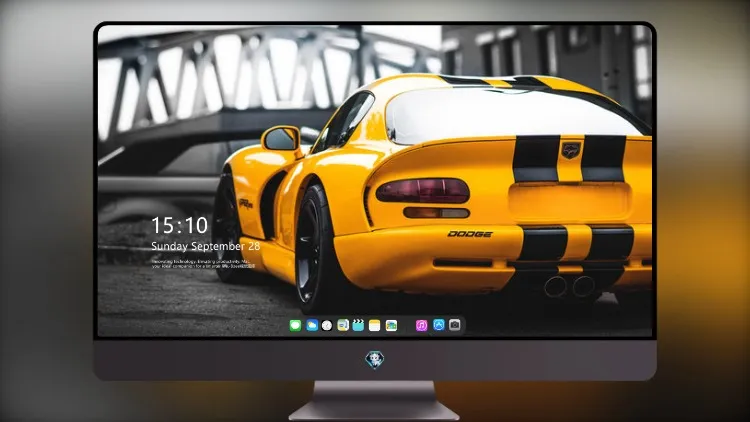The height and width of the screenshot is (422, 750).
Task: Open the yellow Notes app in dock
Action: click(x=375, y=325)
